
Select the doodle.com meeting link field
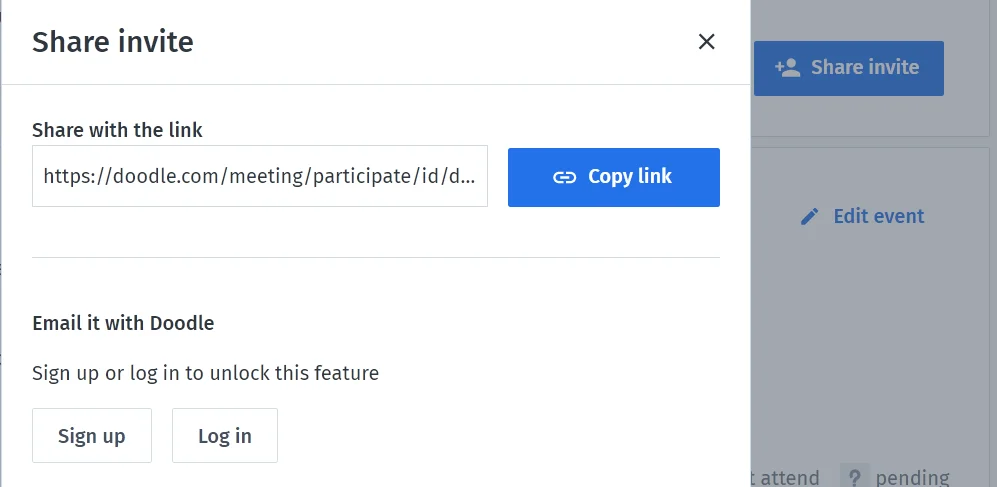pos(260,176)
